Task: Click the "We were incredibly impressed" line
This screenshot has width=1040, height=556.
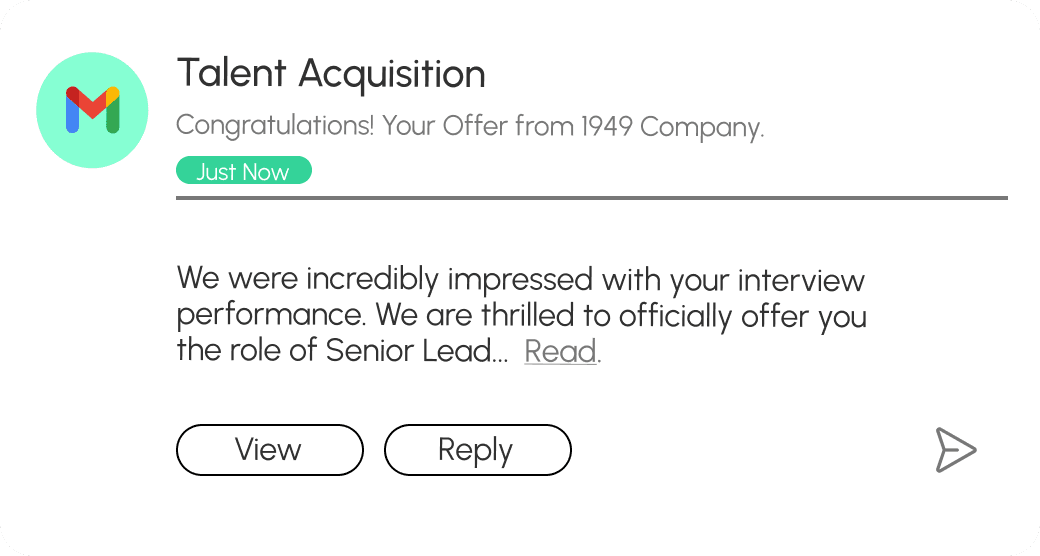Action: 520,280
